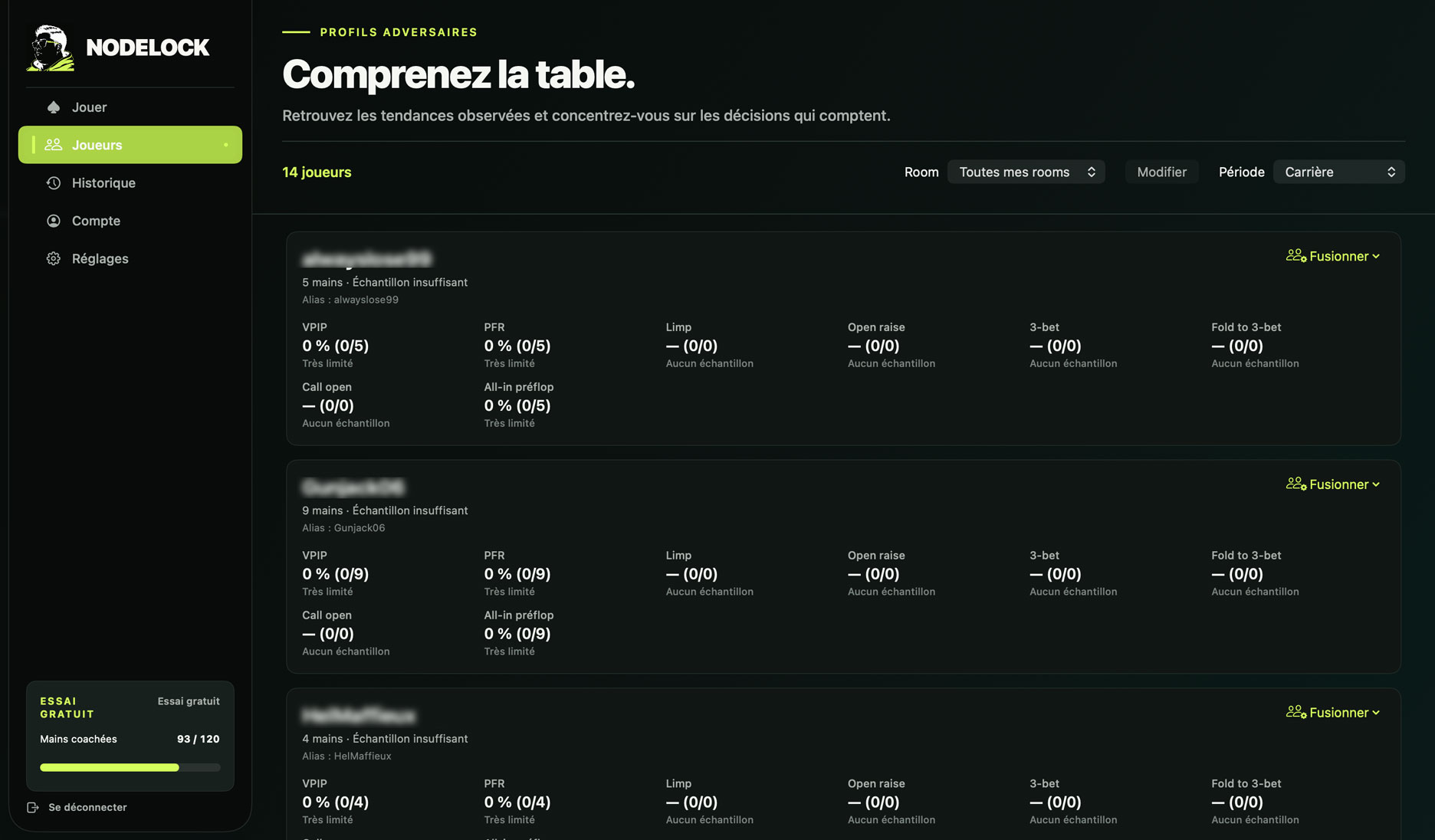
Task: Click '3-bet' label in HelMaffieux card
Action: point(1044,784)
